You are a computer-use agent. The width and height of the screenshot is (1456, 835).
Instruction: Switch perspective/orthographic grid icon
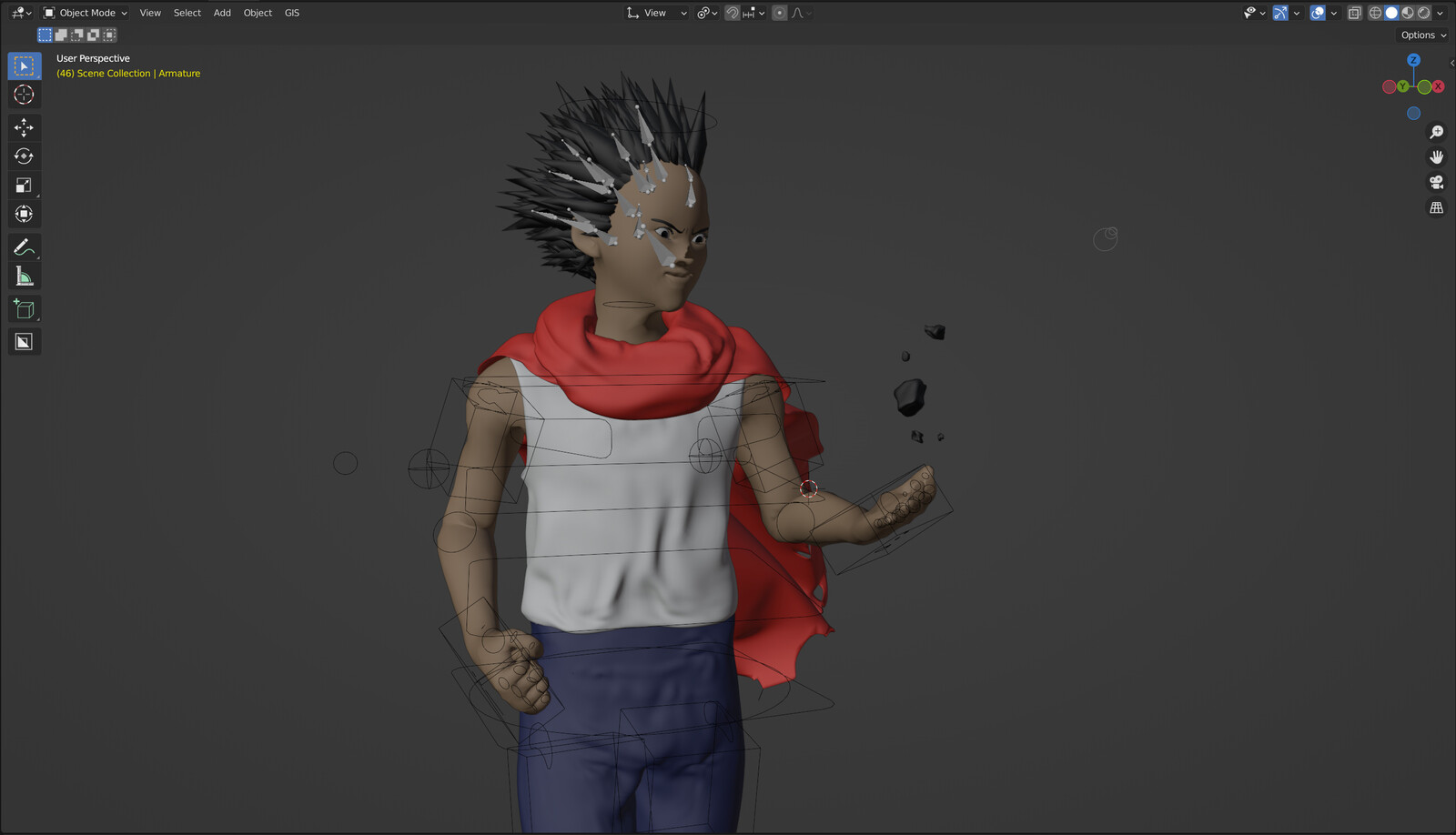1436,208
